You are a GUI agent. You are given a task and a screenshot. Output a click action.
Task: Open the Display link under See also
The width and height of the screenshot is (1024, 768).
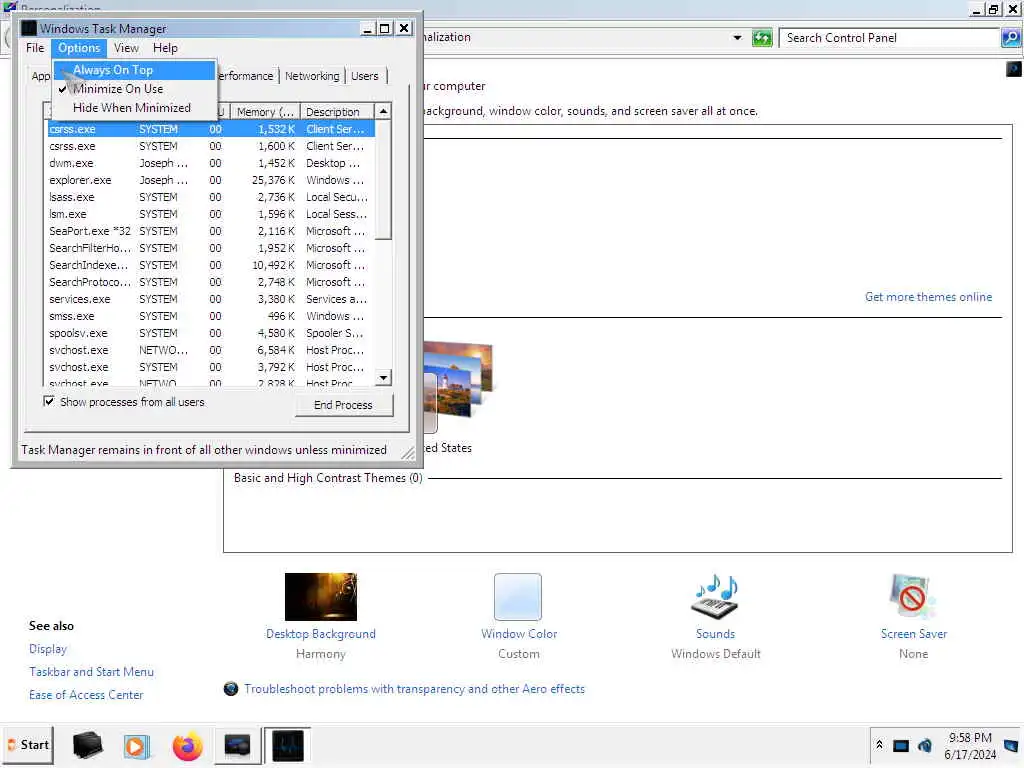48,649
